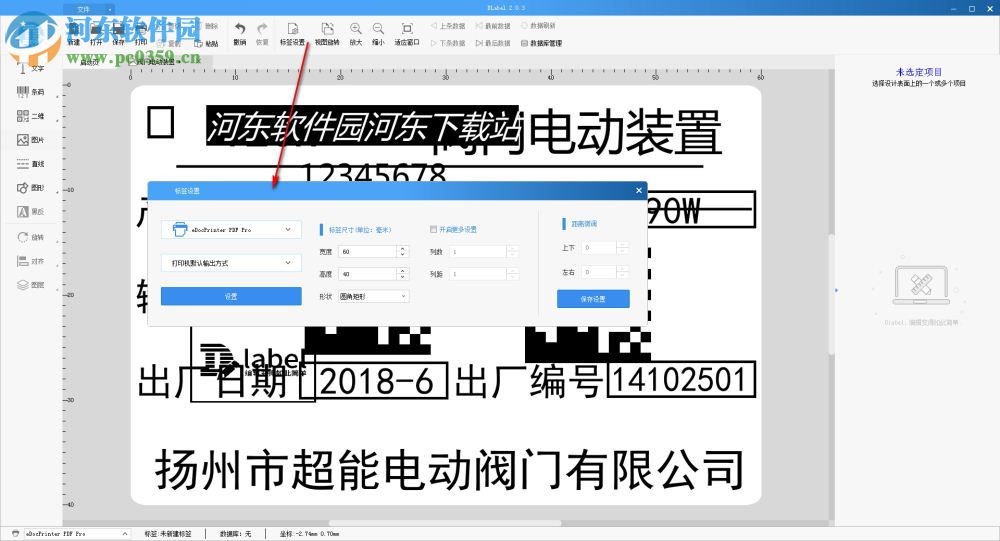Go to 下条数据 next record
Image resolution: width=1000 pixels, height=541 pixels.
tap(448, 43)
